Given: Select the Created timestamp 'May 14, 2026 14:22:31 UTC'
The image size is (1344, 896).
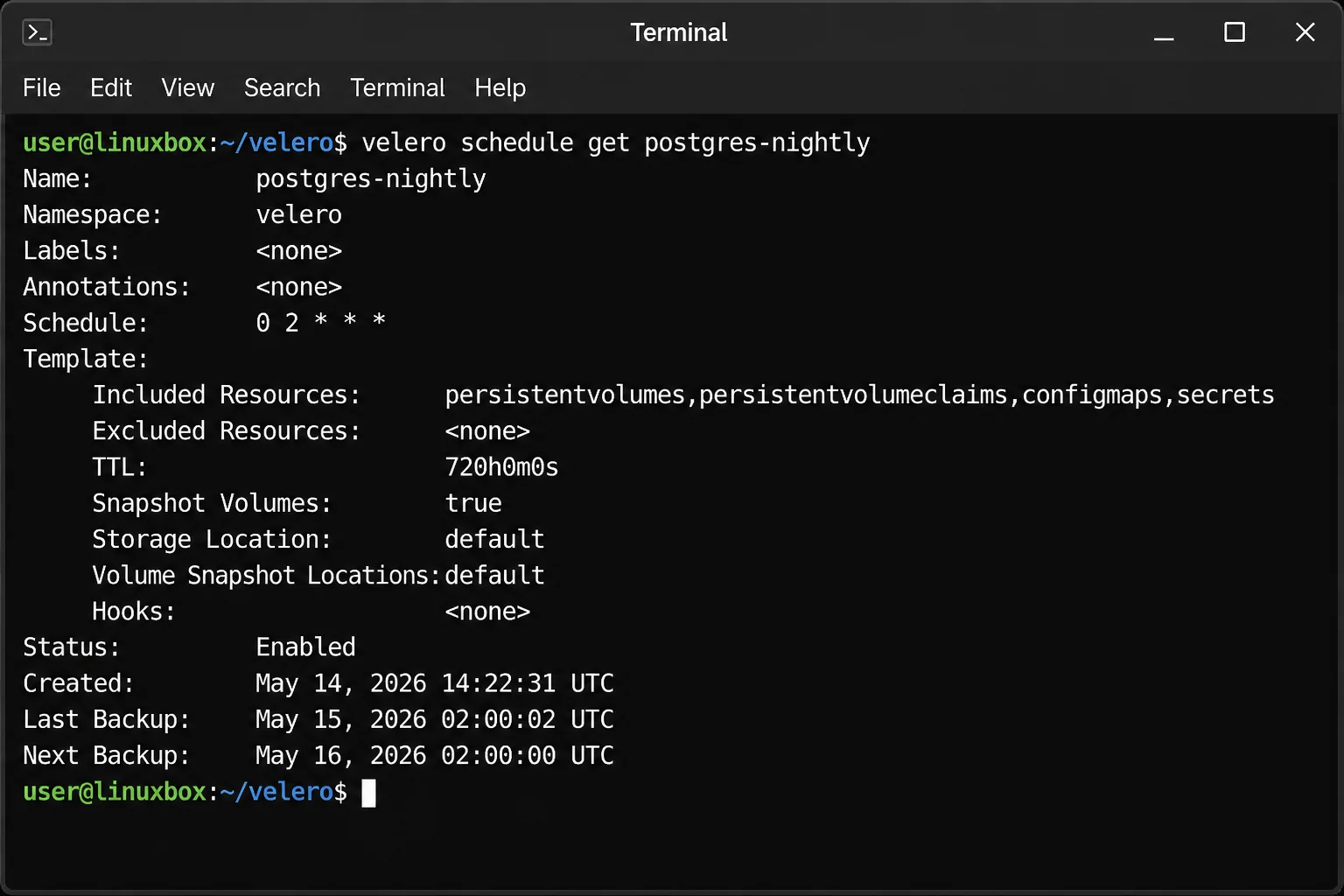Looking at the screenshot, I should point(435,683).
